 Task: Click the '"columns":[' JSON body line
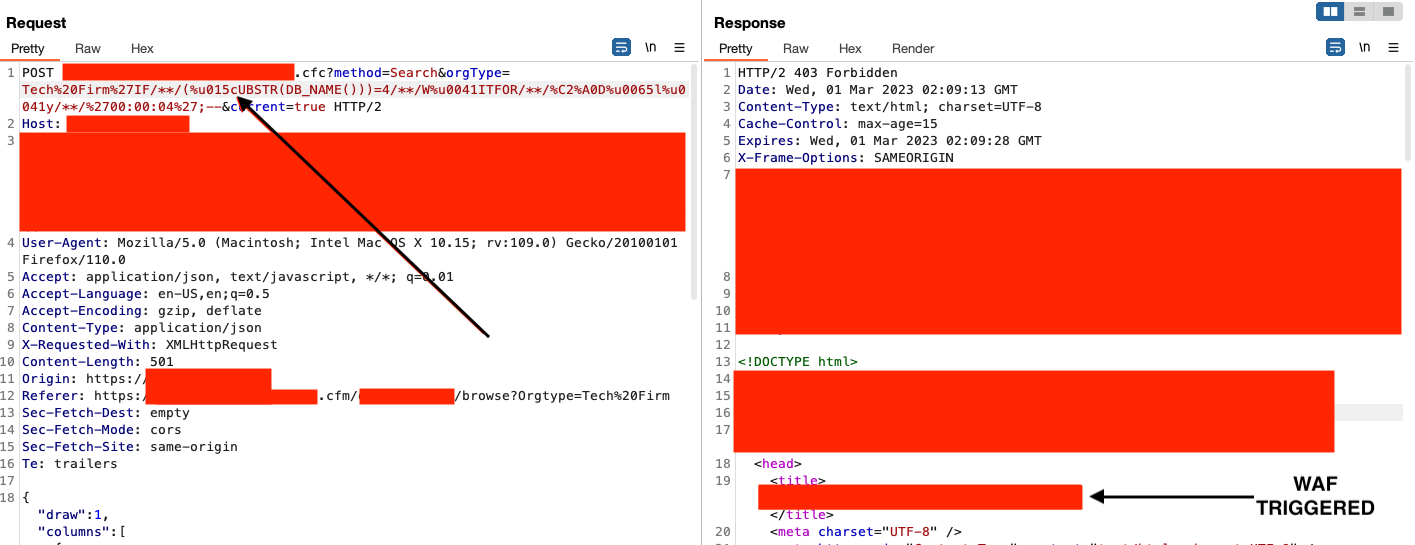tap(81, 532)
